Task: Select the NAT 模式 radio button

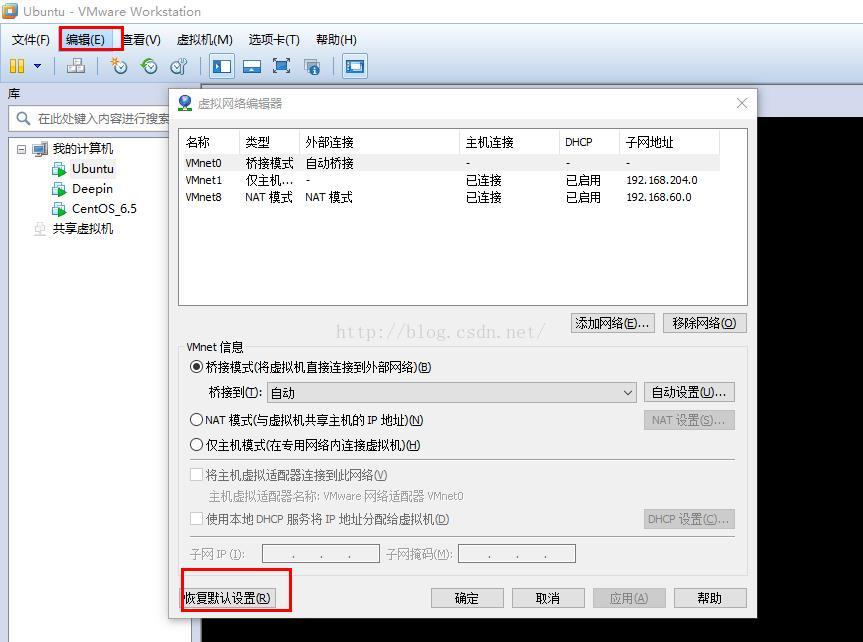Action: point(196,420)
